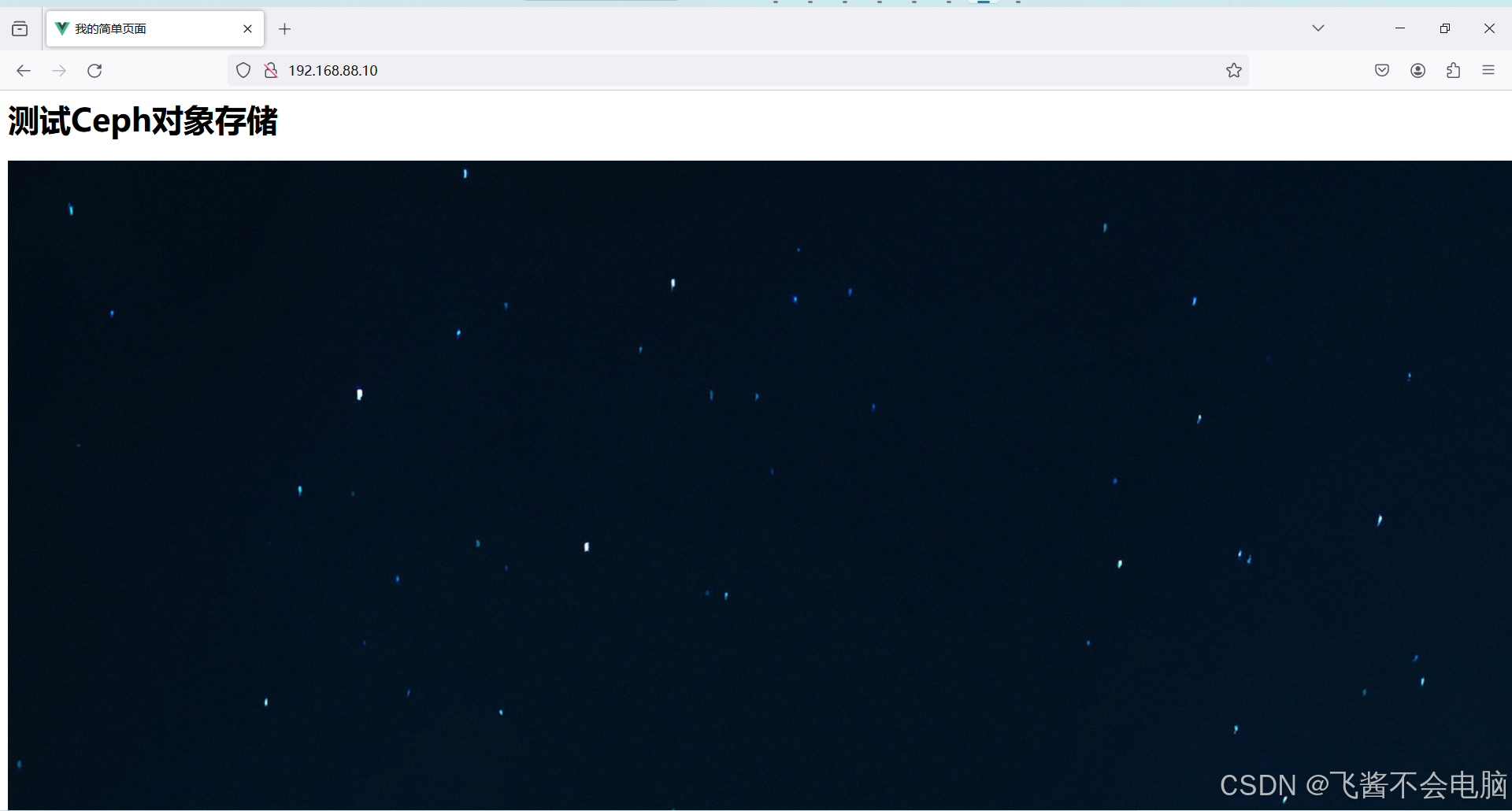This screenshot has width=1512, height=811.
Task: Click the browser back arrow button
Action: [x=24, y=71]
